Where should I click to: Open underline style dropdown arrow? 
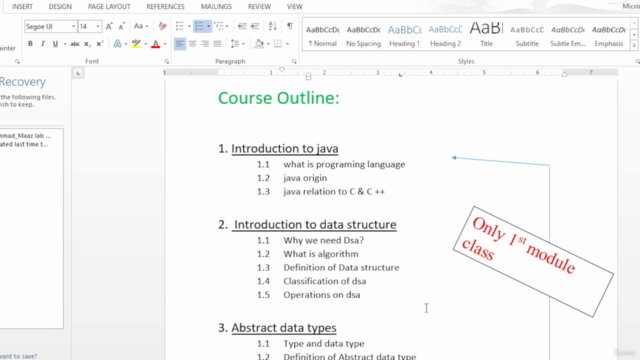(x=64, y=44)
